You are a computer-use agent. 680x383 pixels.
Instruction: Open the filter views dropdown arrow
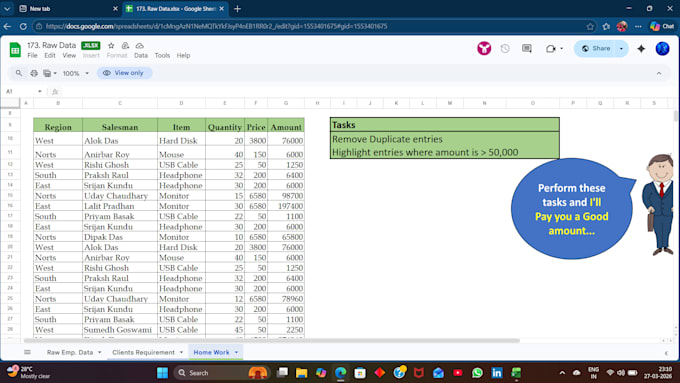[55, 73]
